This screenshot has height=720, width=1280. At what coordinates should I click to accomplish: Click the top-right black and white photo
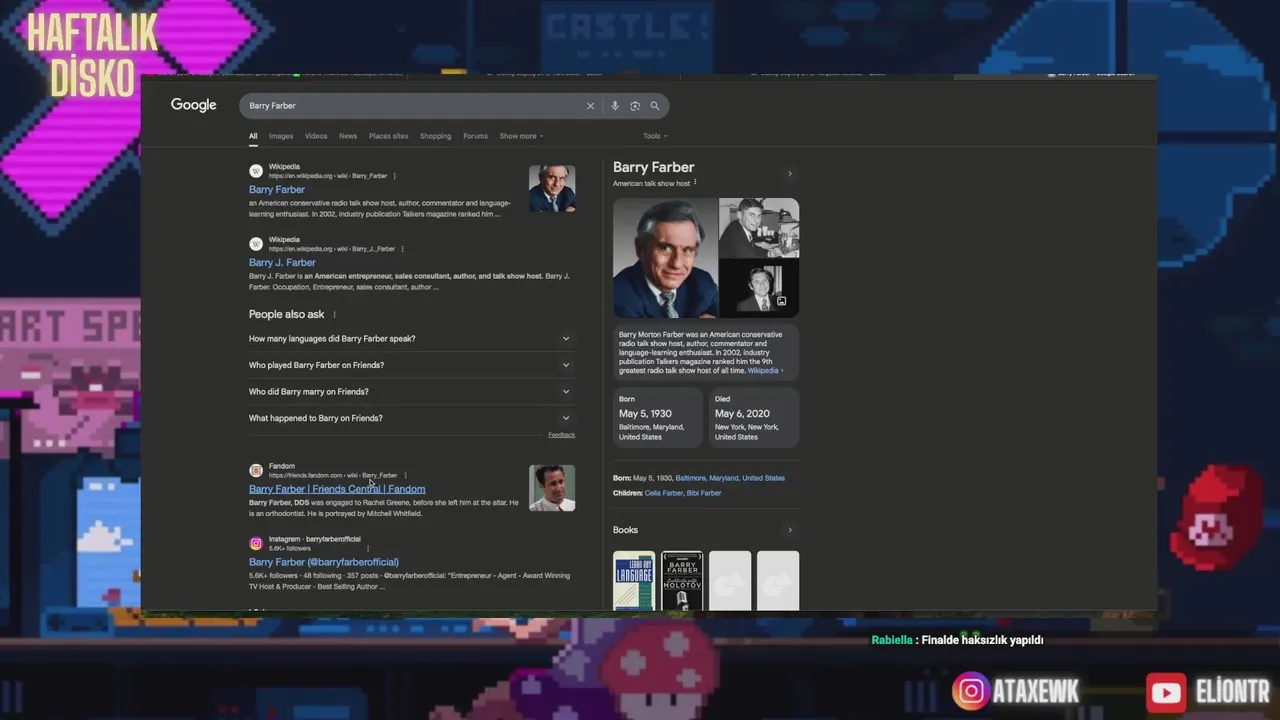pos(759,228)
